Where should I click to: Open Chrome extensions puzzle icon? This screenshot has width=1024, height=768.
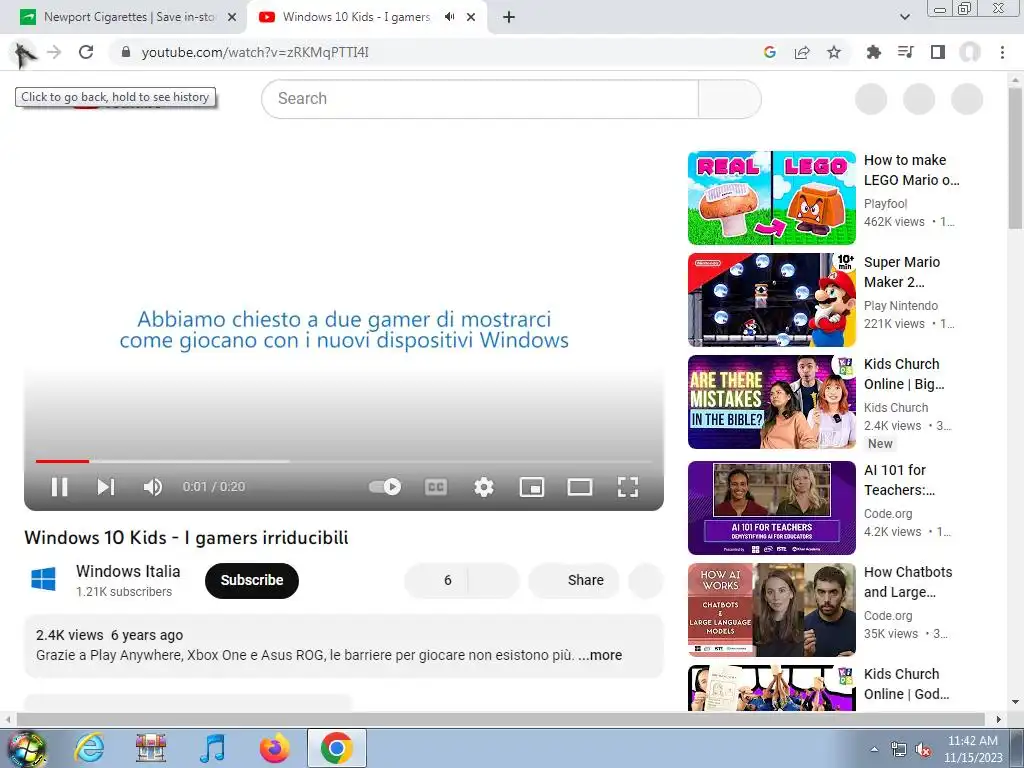(873, 52)
